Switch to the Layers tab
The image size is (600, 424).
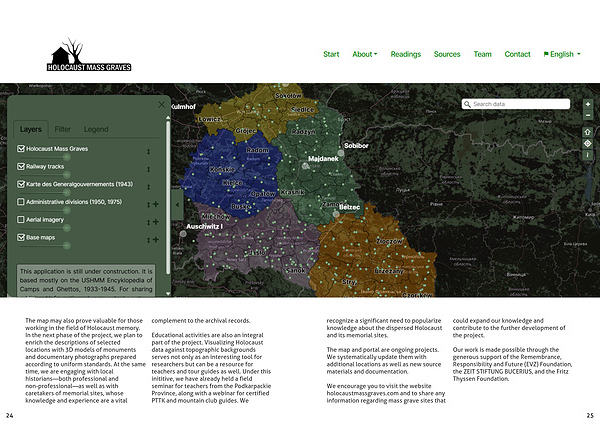pyautogui.click(x=31, y=129)
